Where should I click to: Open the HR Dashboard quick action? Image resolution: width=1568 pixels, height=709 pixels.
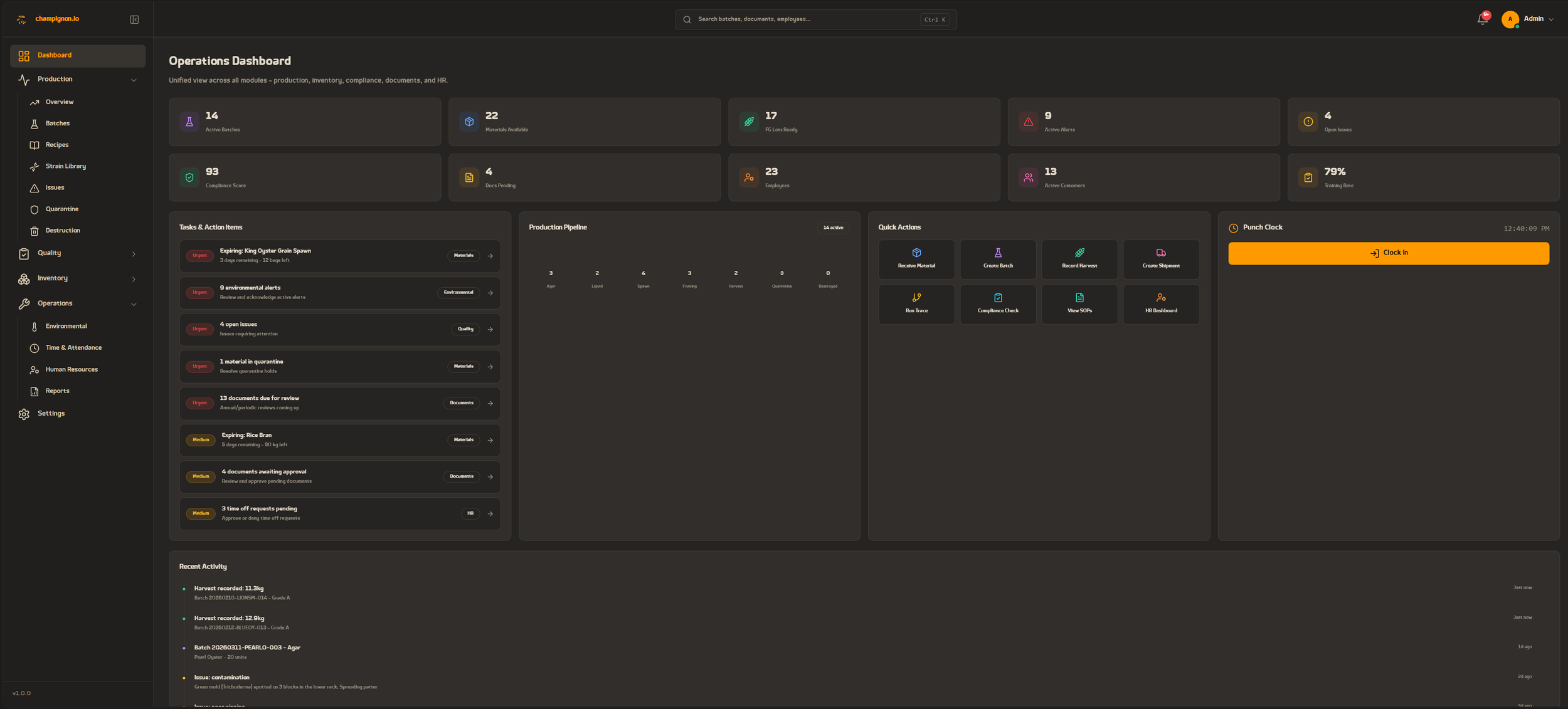[x=1160, y=304]
